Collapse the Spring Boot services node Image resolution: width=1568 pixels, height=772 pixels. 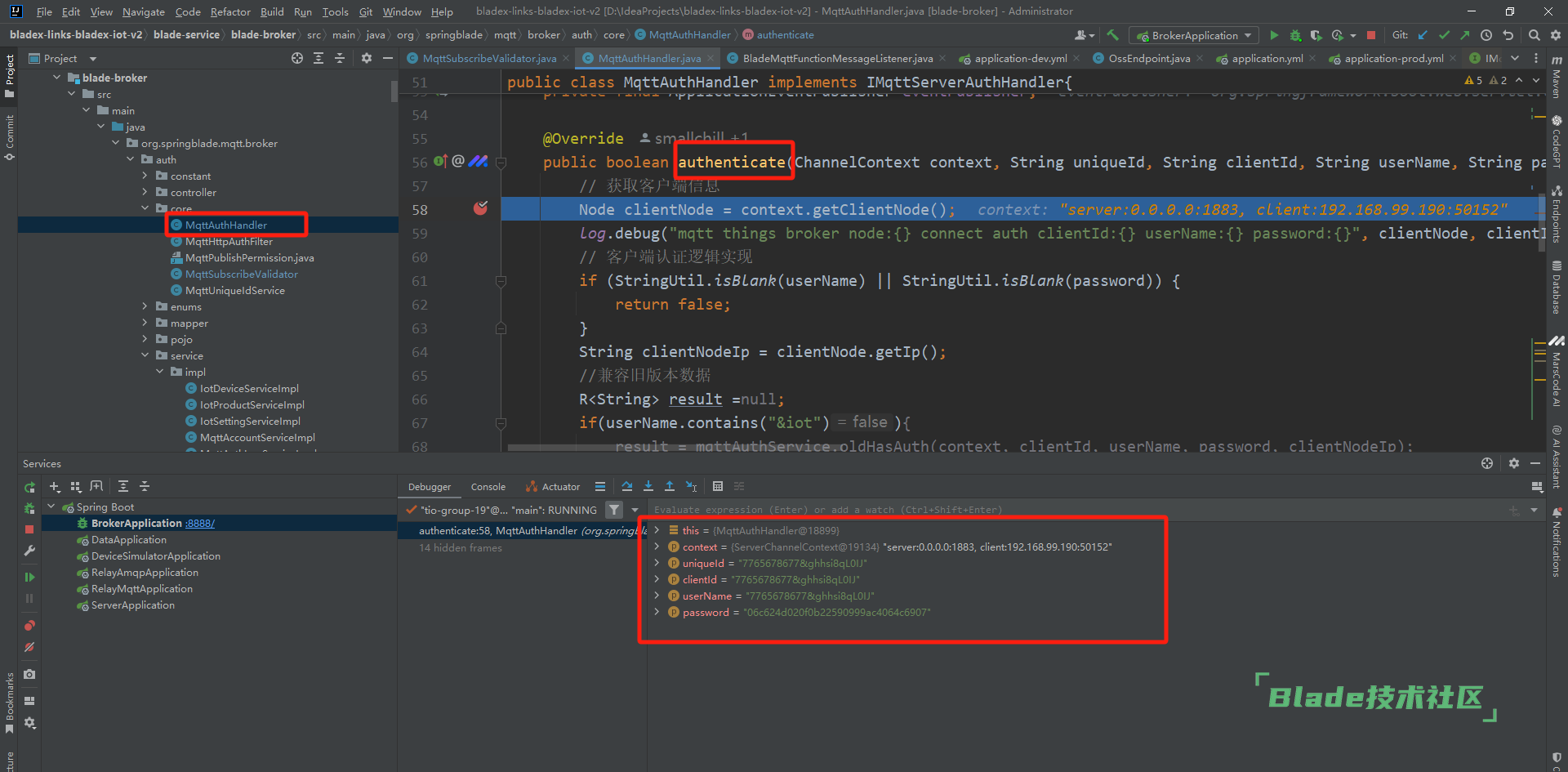point(51,506)
